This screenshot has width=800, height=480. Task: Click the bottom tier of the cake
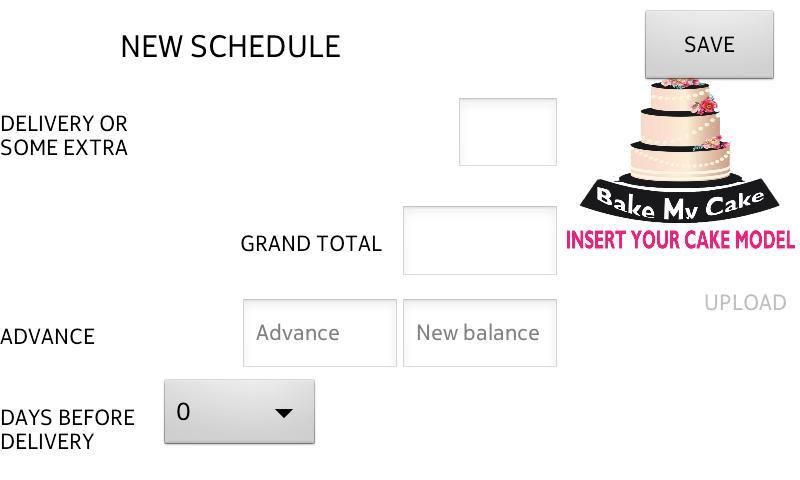click(678, 162)
